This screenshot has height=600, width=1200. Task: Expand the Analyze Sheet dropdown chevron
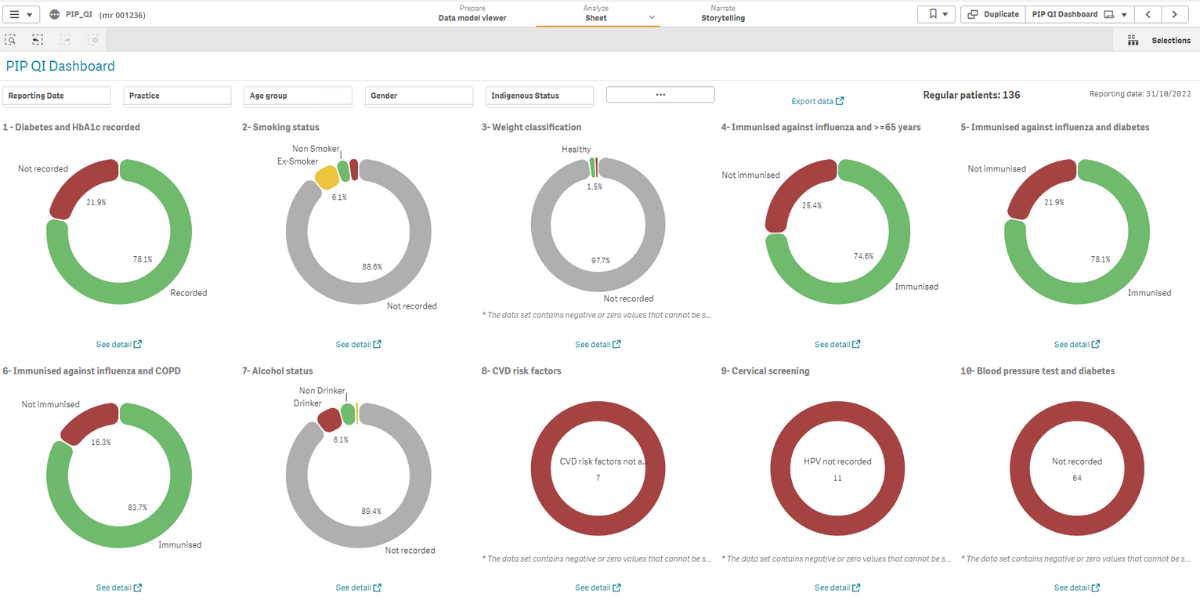click(x=652, y=18)
